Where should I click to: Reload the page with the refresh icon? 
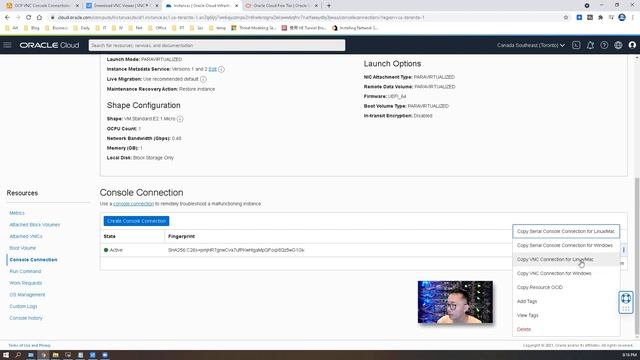click(29, 18)
